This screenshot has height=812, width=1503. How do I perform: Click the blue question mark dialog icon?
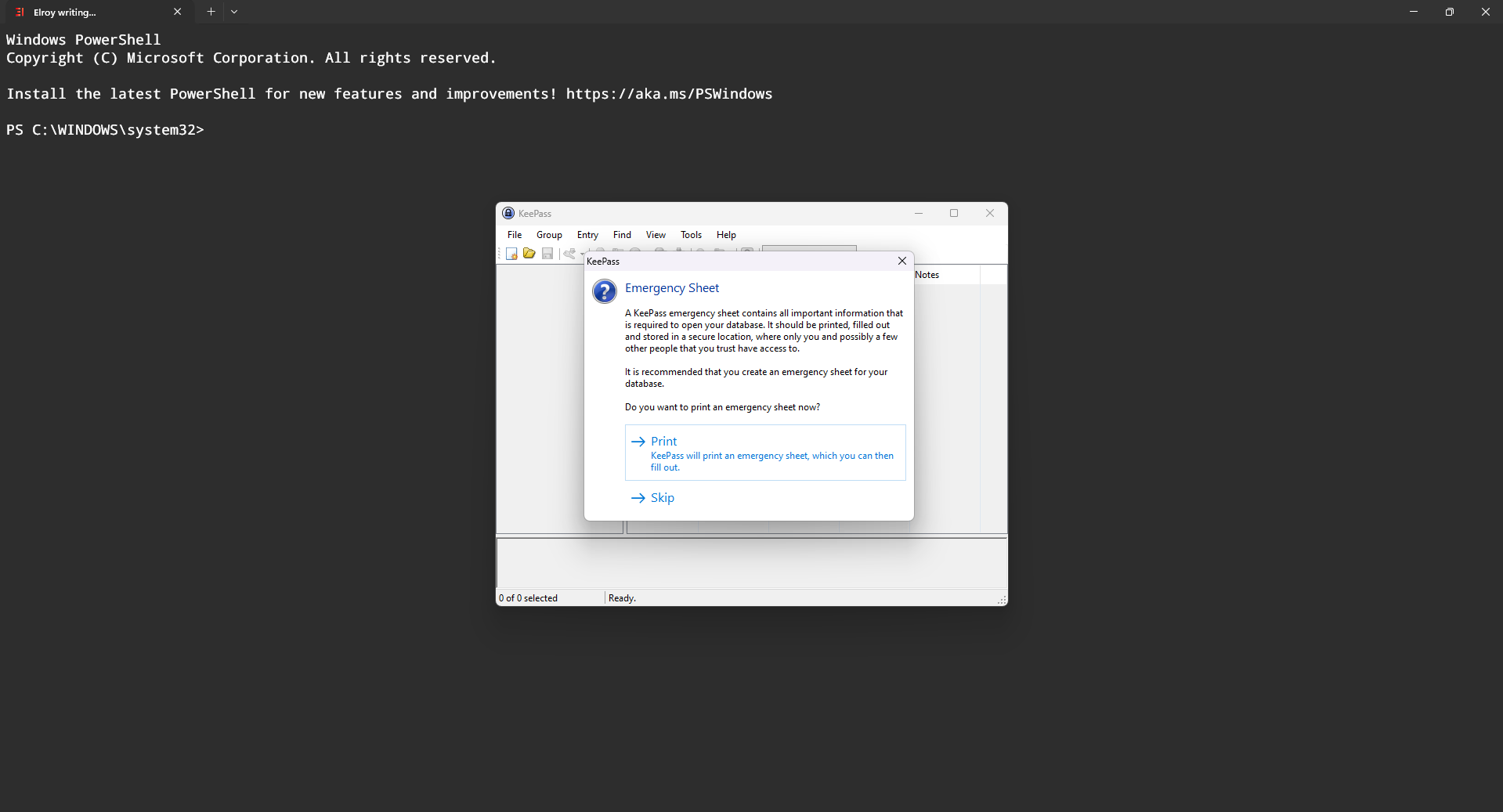pos(605,291)
